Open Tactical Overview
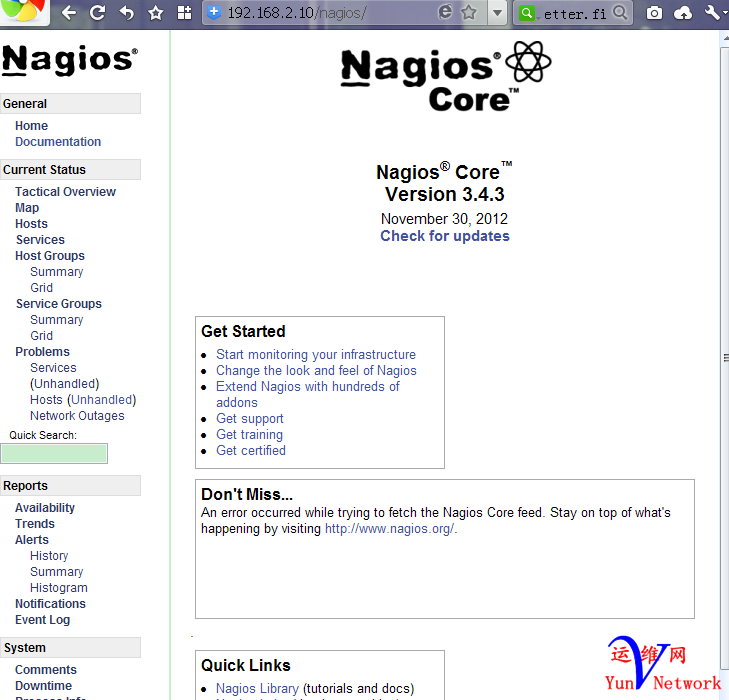 (x=66, y=192)
